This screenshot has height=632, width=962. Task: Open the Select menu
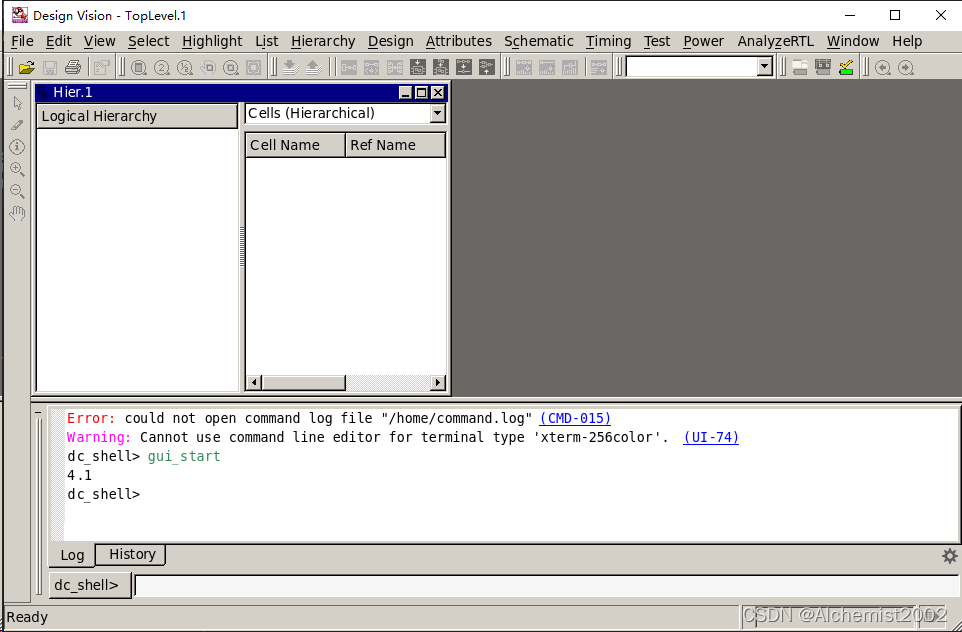148,41
